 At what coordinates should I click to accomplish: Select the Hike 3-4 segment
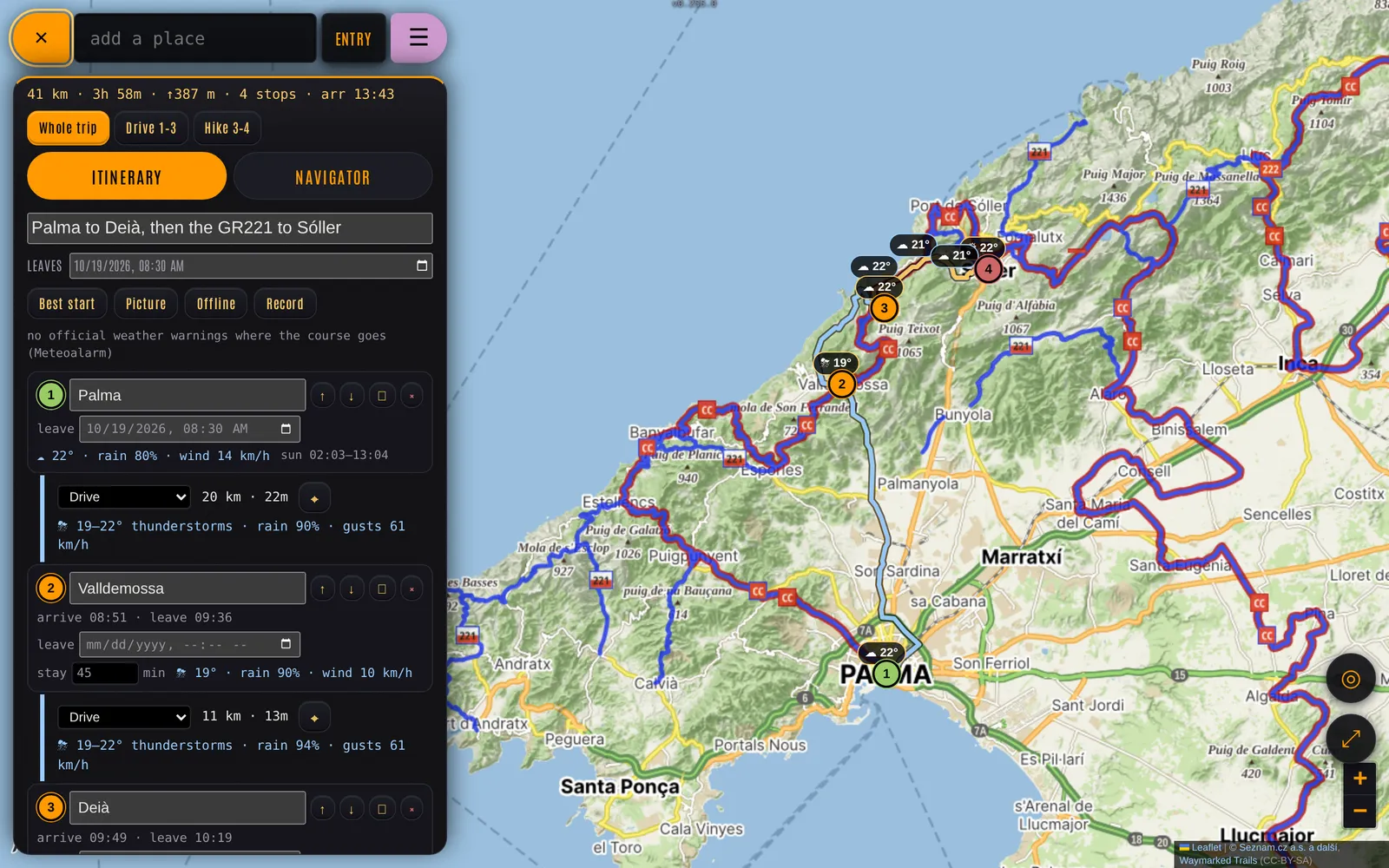227,128
